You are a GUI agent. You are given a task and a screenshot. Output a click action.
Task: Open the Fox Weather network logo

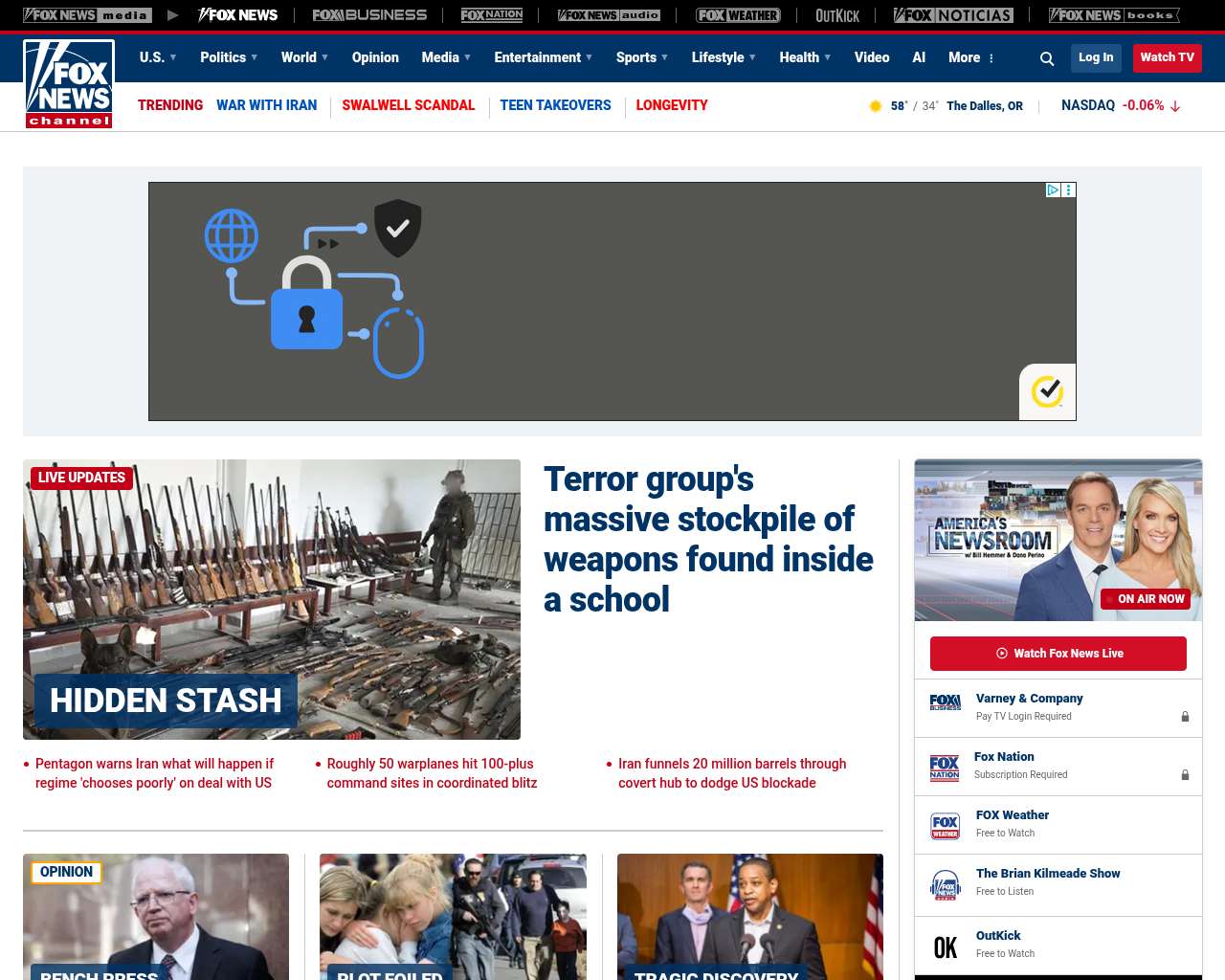pyautogui.click(x=738, y=15)
